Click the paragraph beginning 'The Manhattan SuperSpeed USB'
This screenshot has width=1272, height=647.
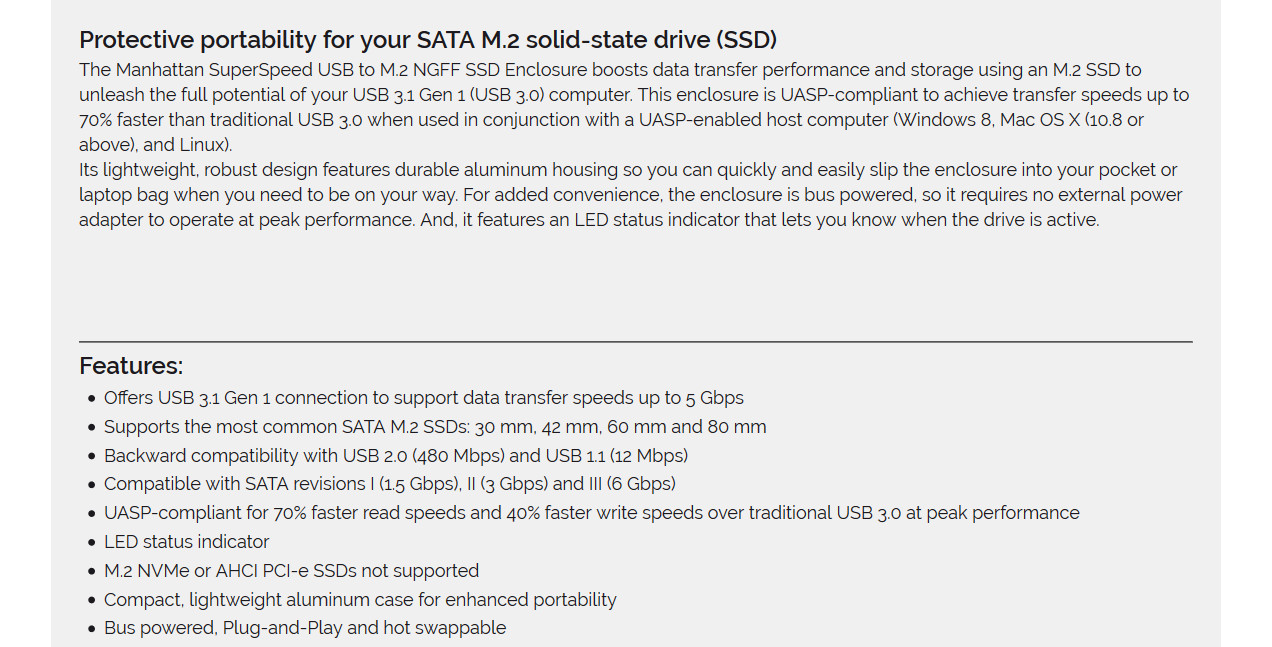tap(634, 107)
